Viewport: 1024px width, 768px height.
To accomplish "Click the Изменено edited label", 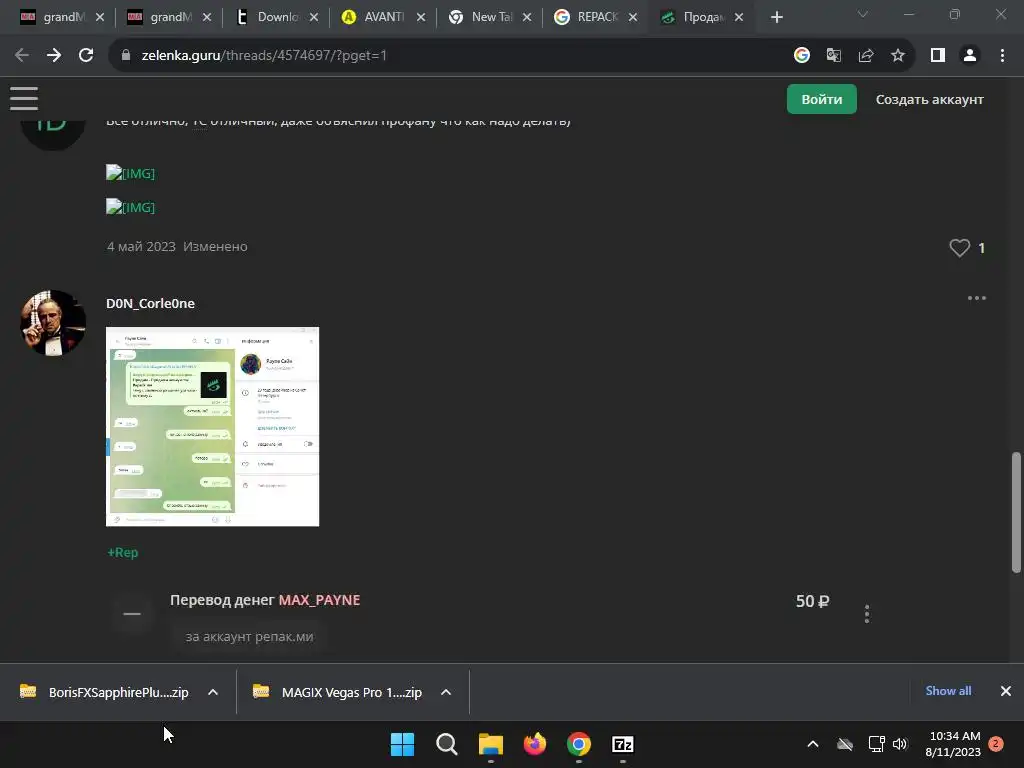I will [x=215, y=247].
